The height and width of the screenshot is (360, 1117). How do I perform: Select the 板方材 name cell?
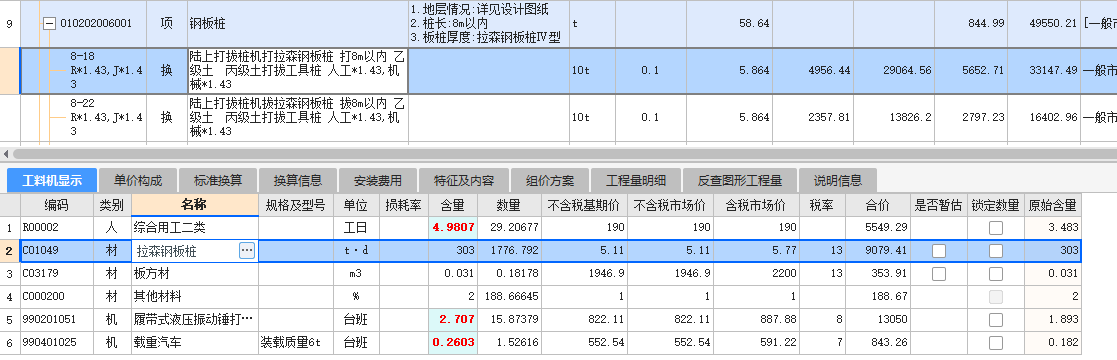pyautogui.click(x=194, y=274)
